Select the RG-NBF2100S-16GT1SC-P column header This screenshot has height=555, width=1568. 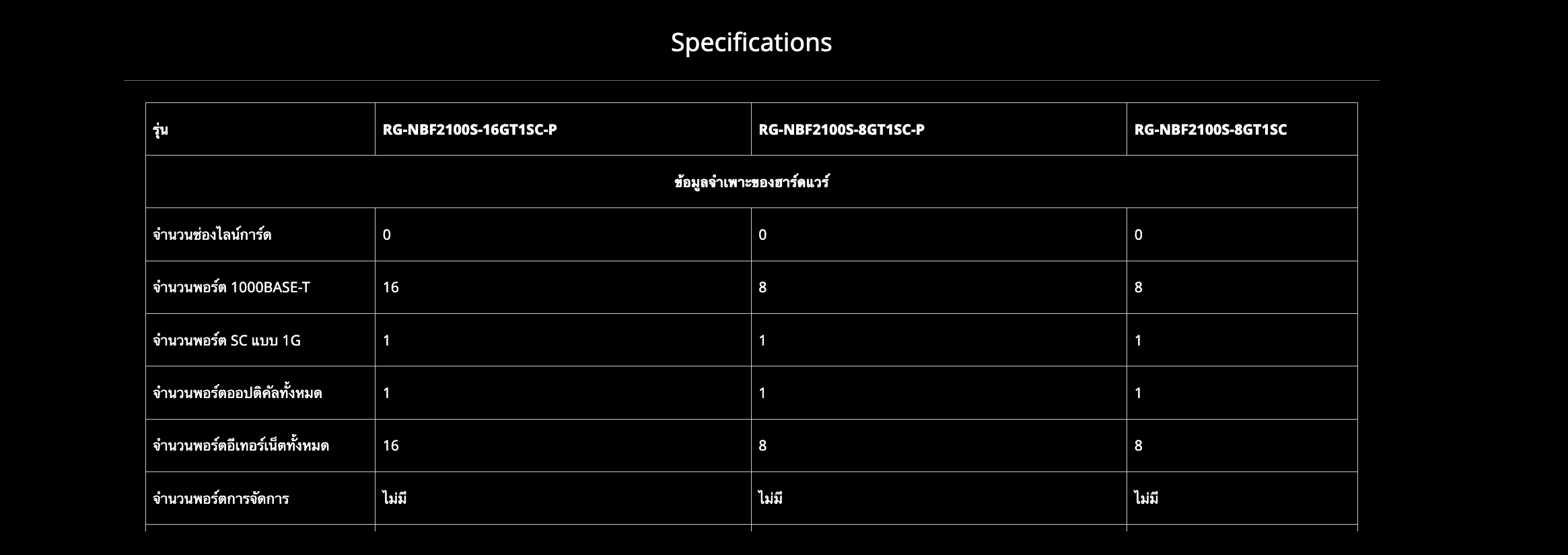(x=470, y=129)
